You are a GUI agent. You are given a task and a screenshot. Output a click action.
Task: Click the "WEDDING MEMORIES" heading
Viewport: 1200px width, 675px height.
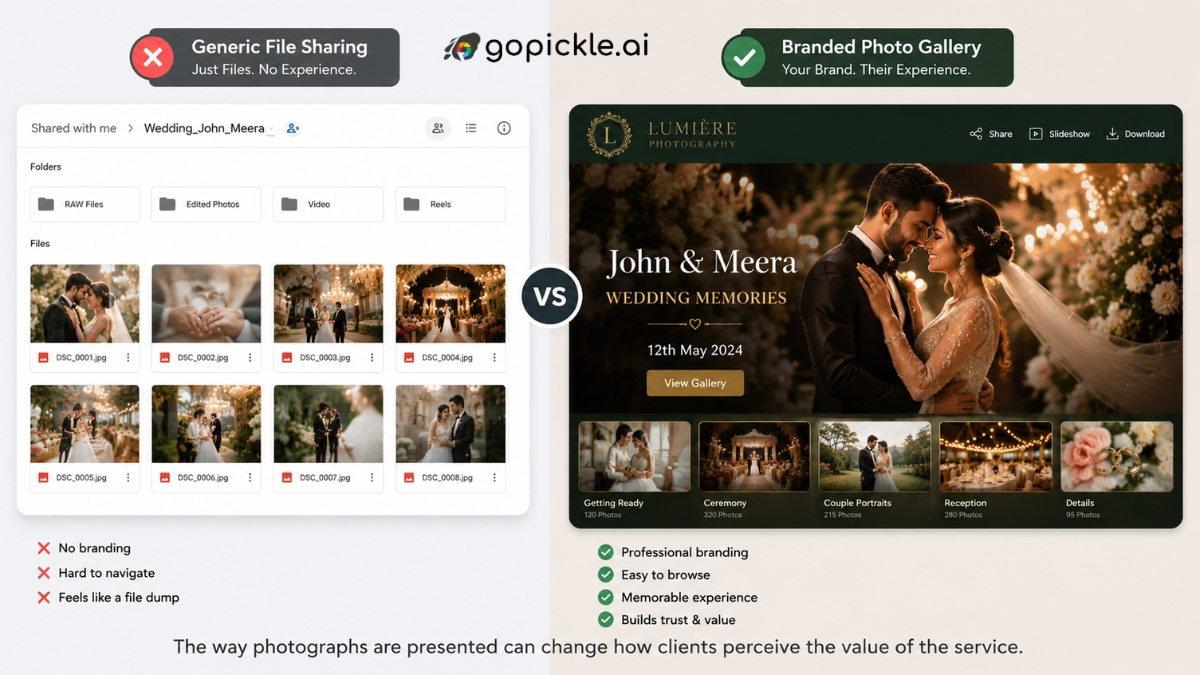[x=697, y=298]
